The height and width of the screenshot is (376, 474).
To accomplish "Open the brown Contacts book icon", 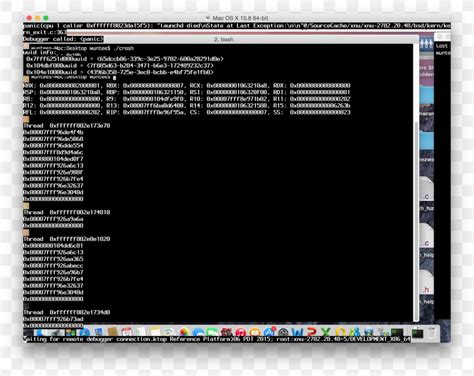I will [113, 332].
